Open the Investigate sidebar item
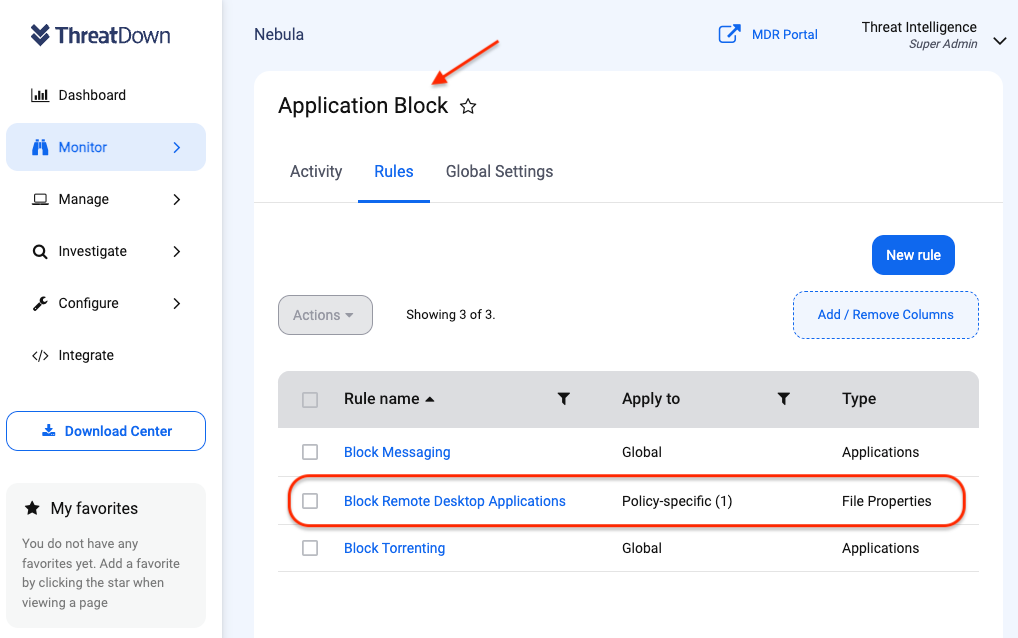1018x638 pixels. pyautogui.click(x=93, y=251)
